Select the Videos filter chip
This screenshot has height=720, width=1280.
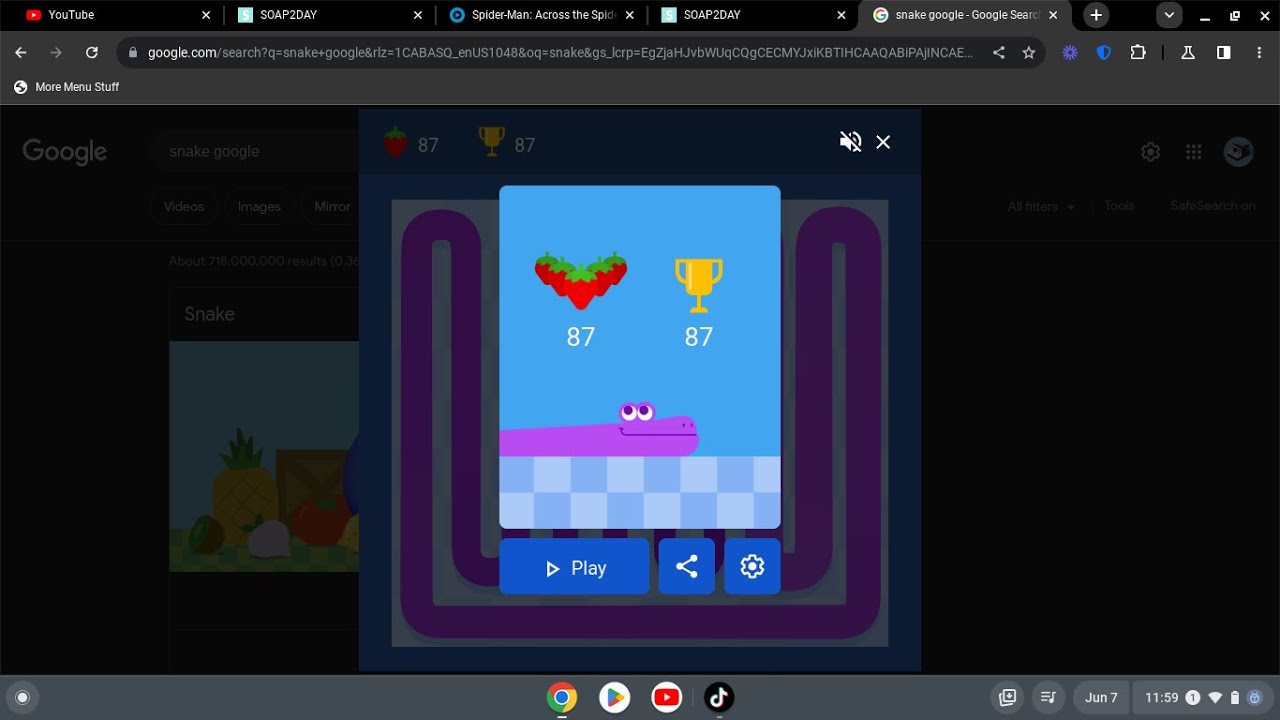[x=184, y=206]
